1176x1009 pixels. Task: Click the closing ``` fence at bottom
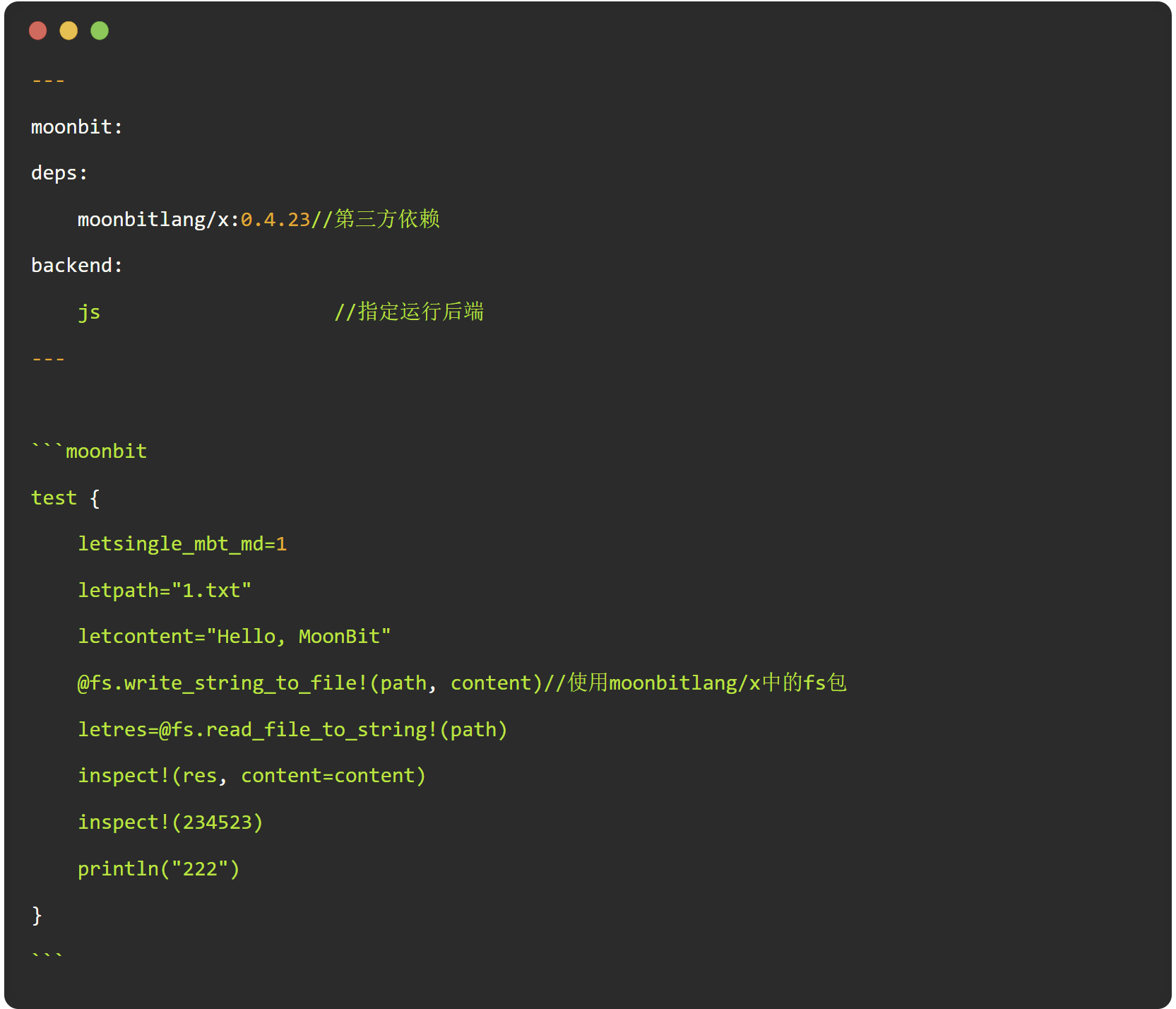click(48, 956)
